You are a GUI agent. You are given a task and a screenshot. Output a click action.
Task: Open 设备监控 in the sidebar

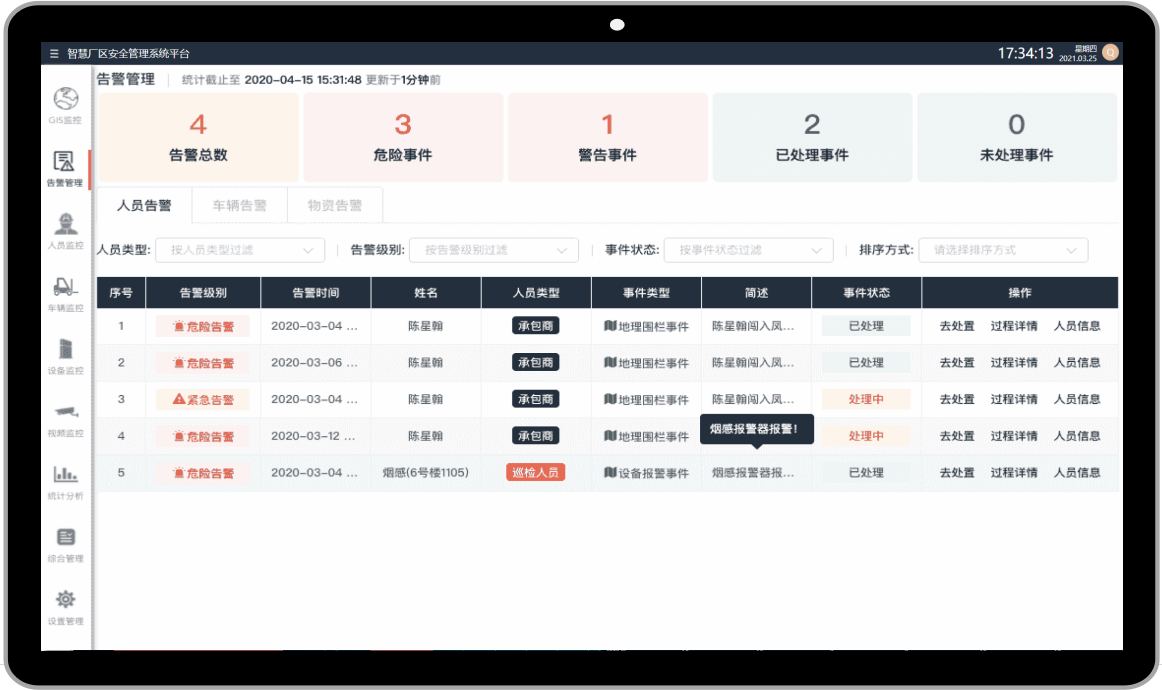pos(65,350)
